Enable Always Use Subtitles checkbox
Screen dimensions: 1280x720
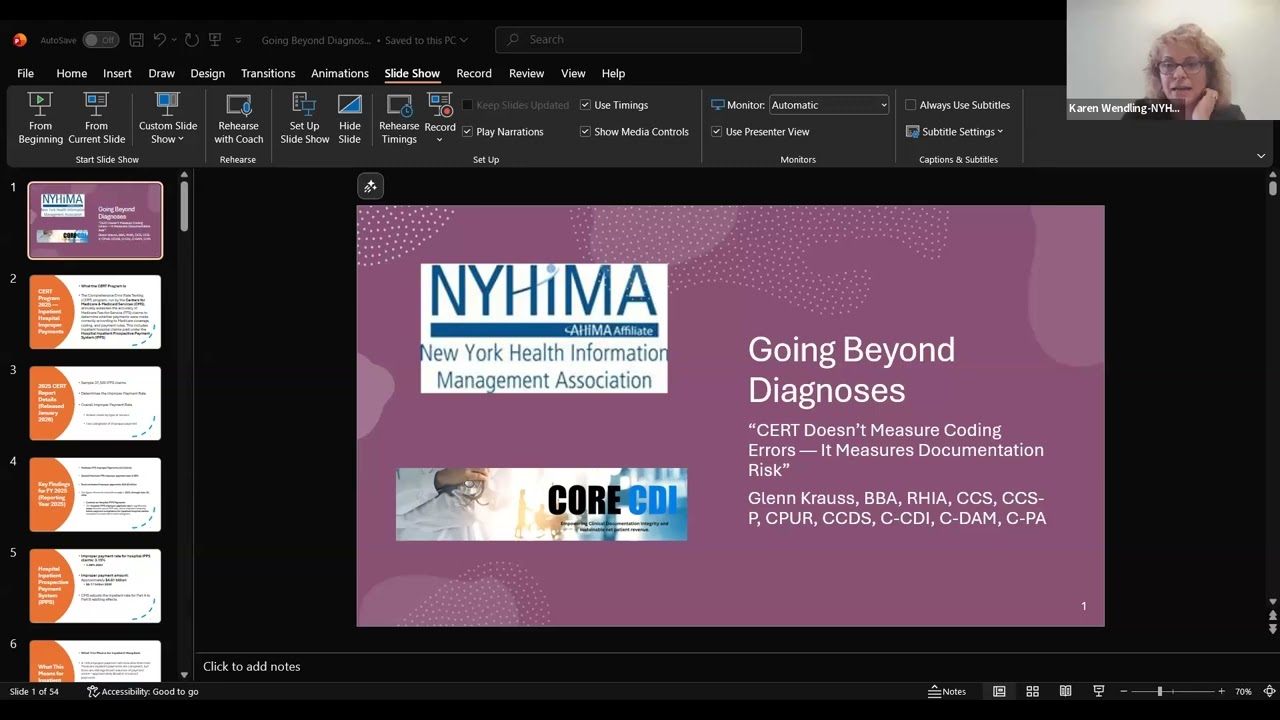pyautogui.click(x=910, y=105)
